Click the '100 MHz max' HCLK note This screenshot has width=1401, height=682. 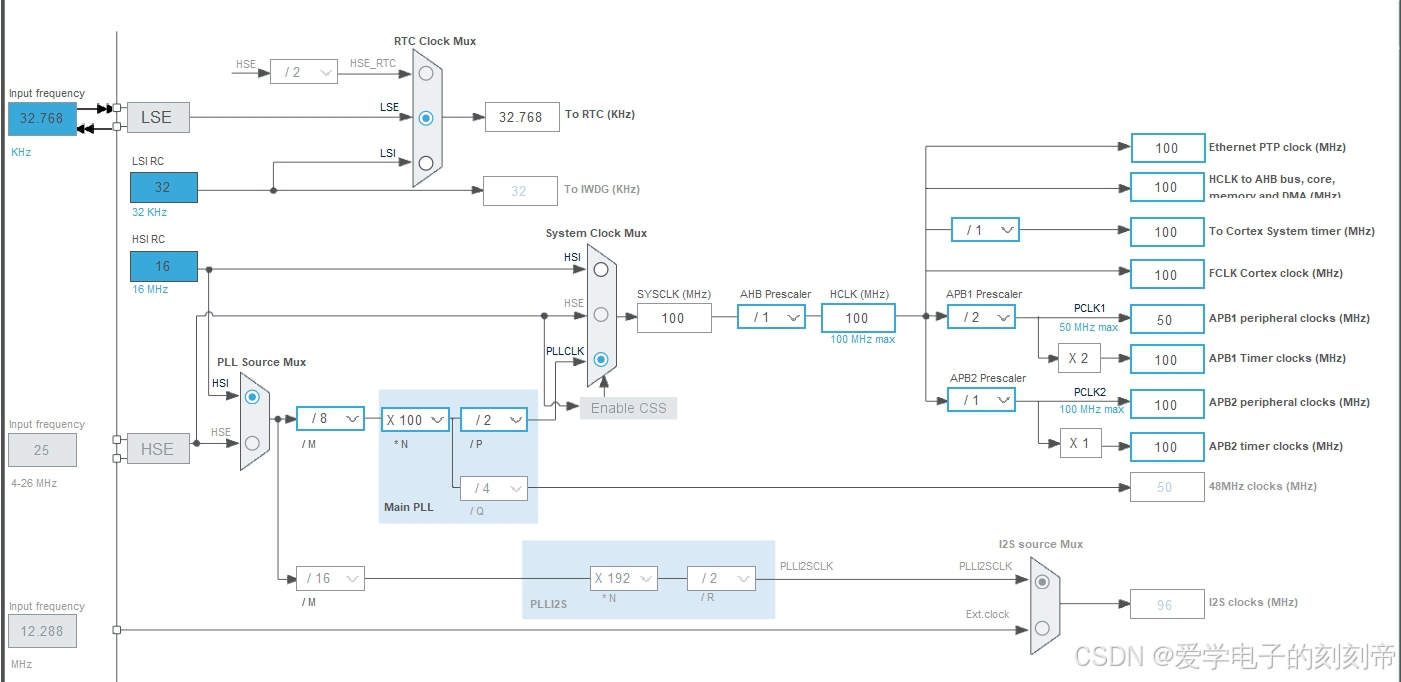click(863, 339)
